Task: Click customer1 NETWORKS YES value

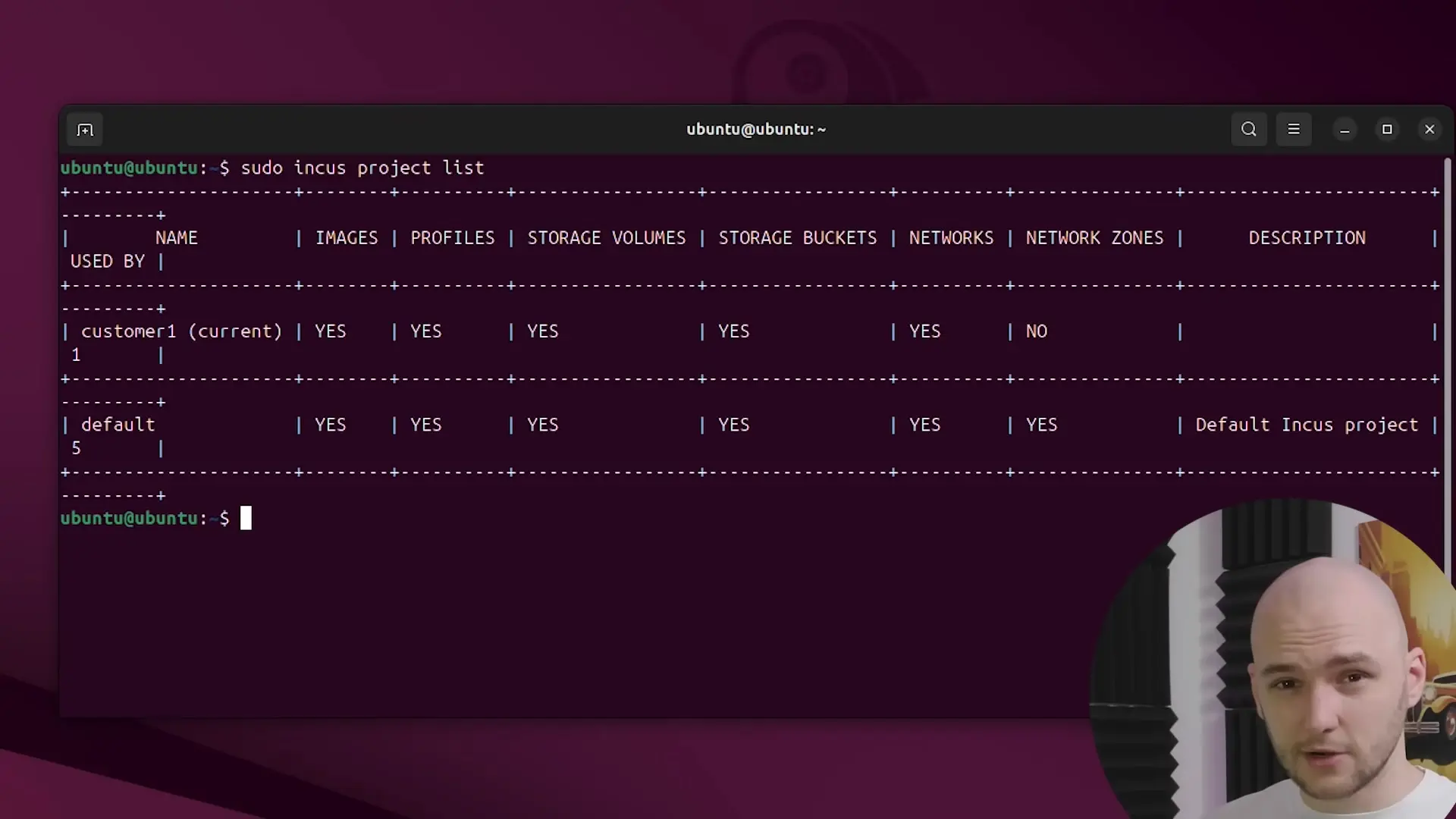Action: (x=925, y=331)
